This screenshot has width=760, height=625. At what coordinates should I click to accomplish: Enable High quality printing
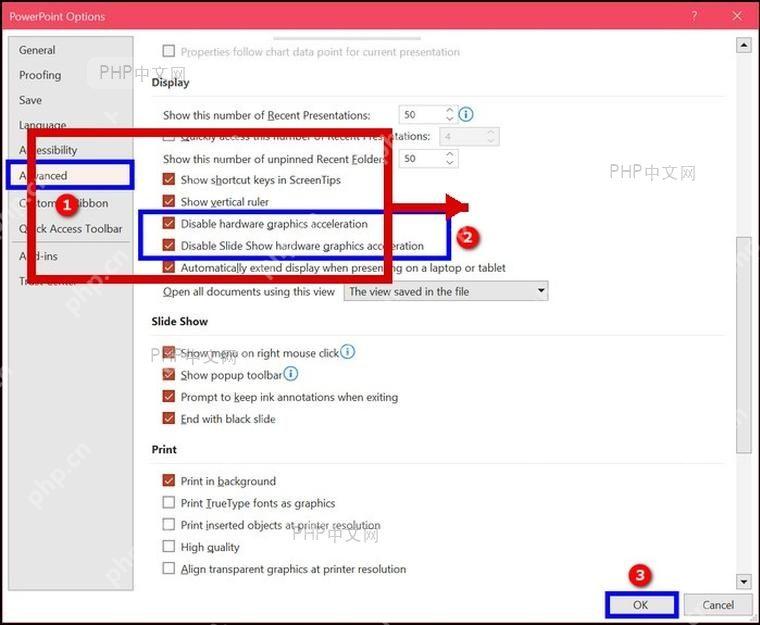169,546
